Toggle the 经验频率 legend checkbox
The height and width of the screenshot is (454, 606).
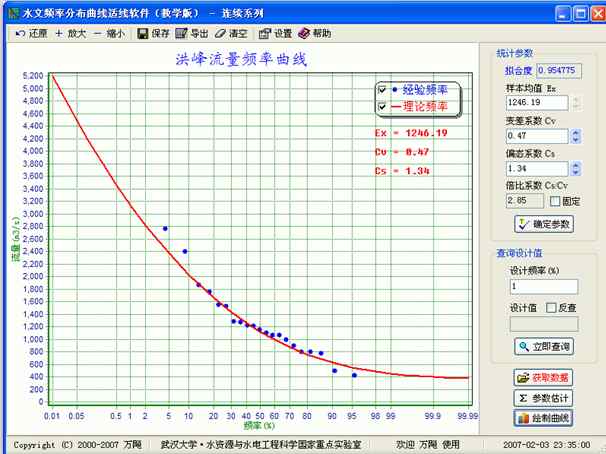(x=381, y=90)
